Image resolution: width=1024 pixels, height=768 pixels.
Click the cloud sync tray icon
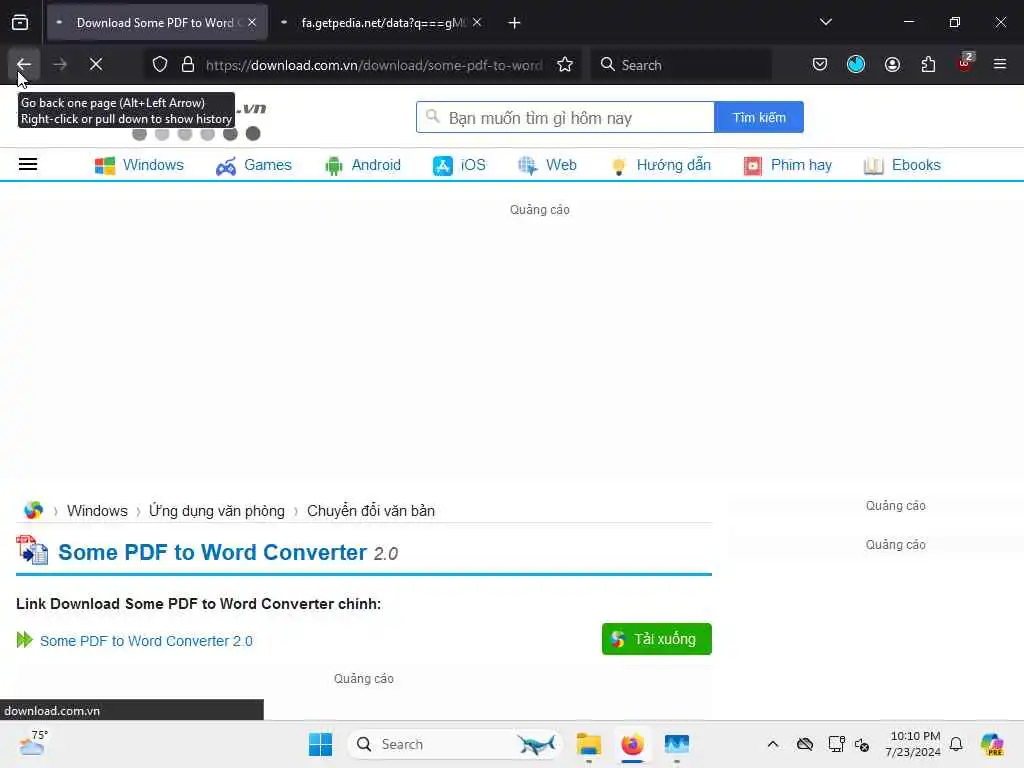point(805,744)
